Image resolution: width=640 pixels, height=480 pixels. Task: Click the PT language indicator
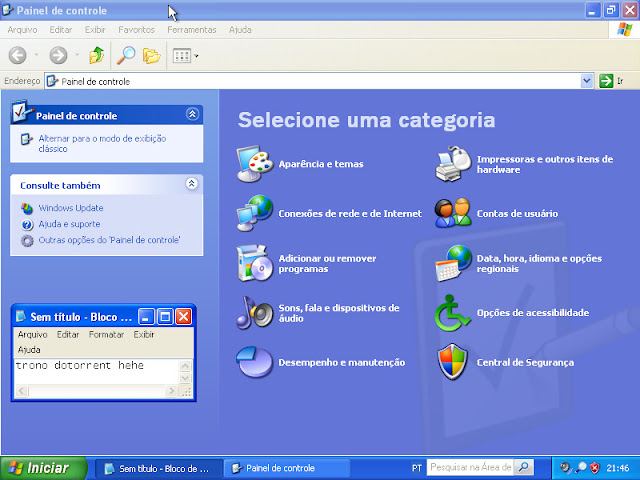(x=416, y=468)
